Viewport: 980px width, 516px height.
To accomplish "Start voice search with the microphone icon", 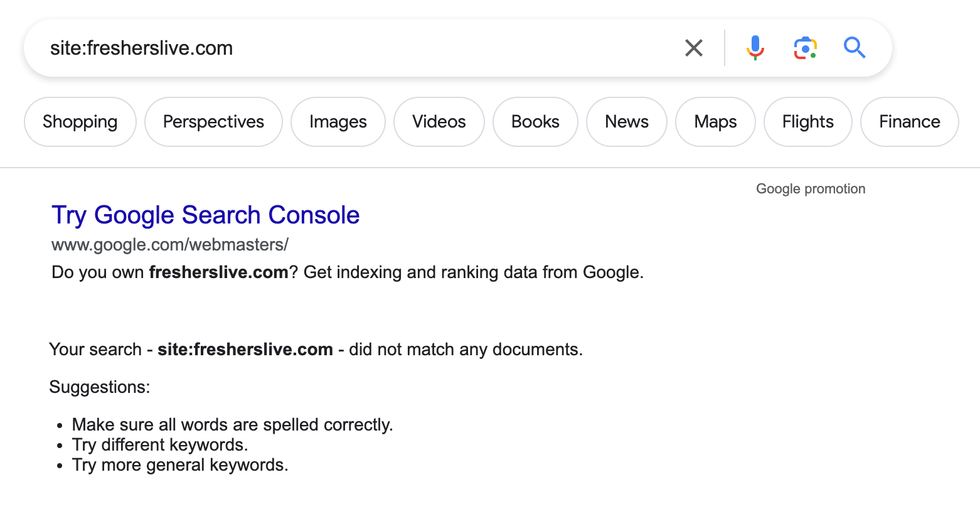I will coord(755,48).
